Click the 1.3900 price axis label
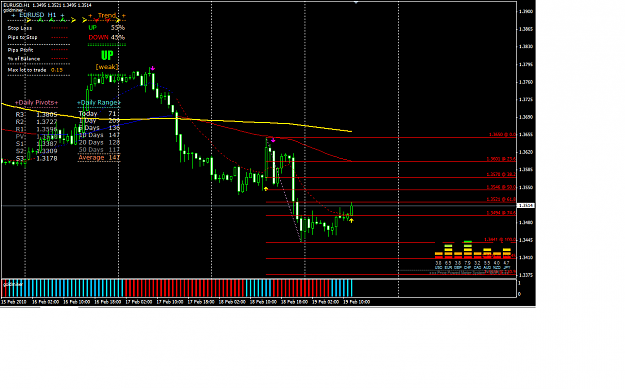Screen dimensions: 625x389 (526, 12)
